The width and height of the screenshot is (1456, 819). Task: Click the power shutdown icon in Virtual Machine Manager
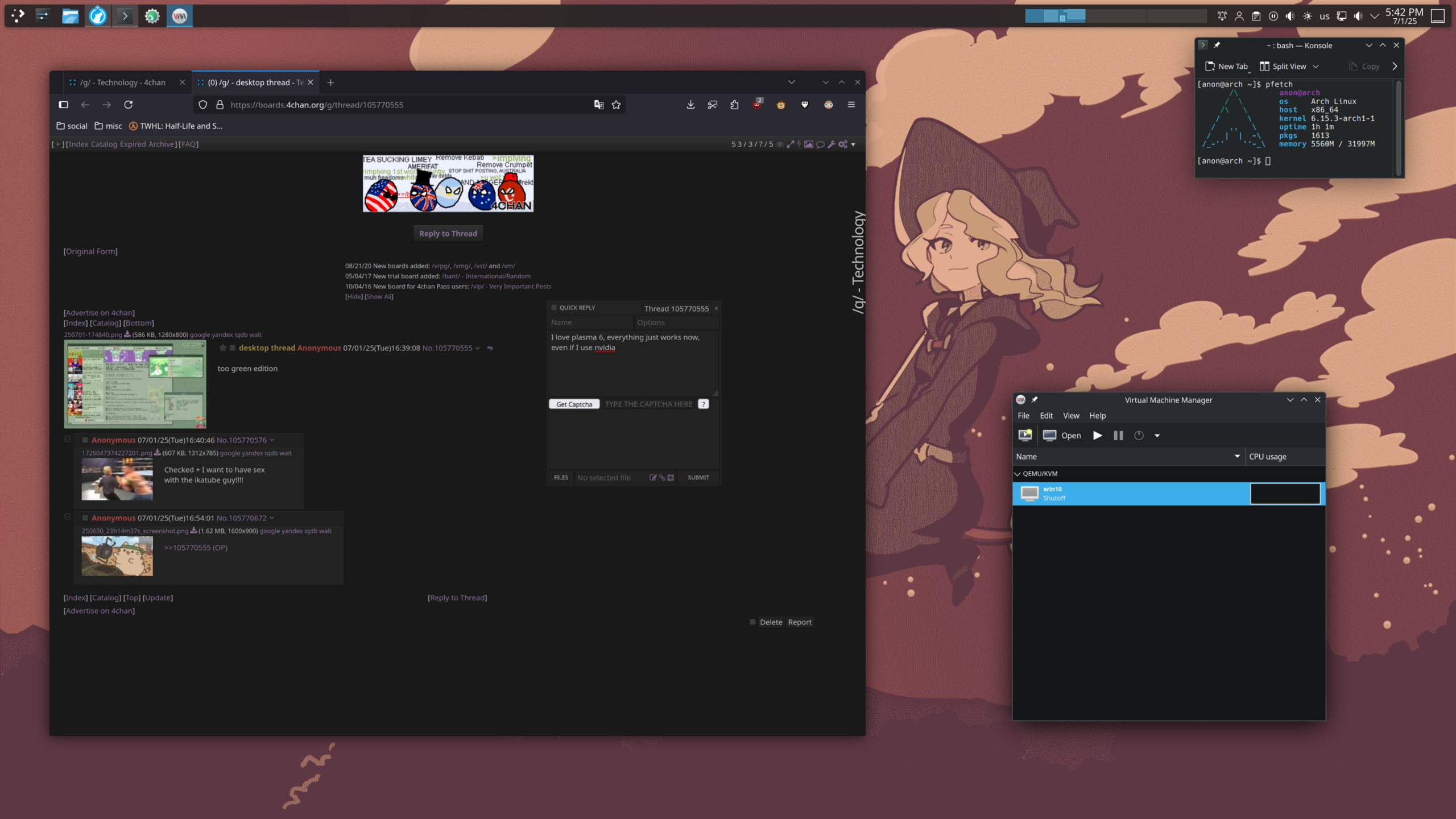1139,436
